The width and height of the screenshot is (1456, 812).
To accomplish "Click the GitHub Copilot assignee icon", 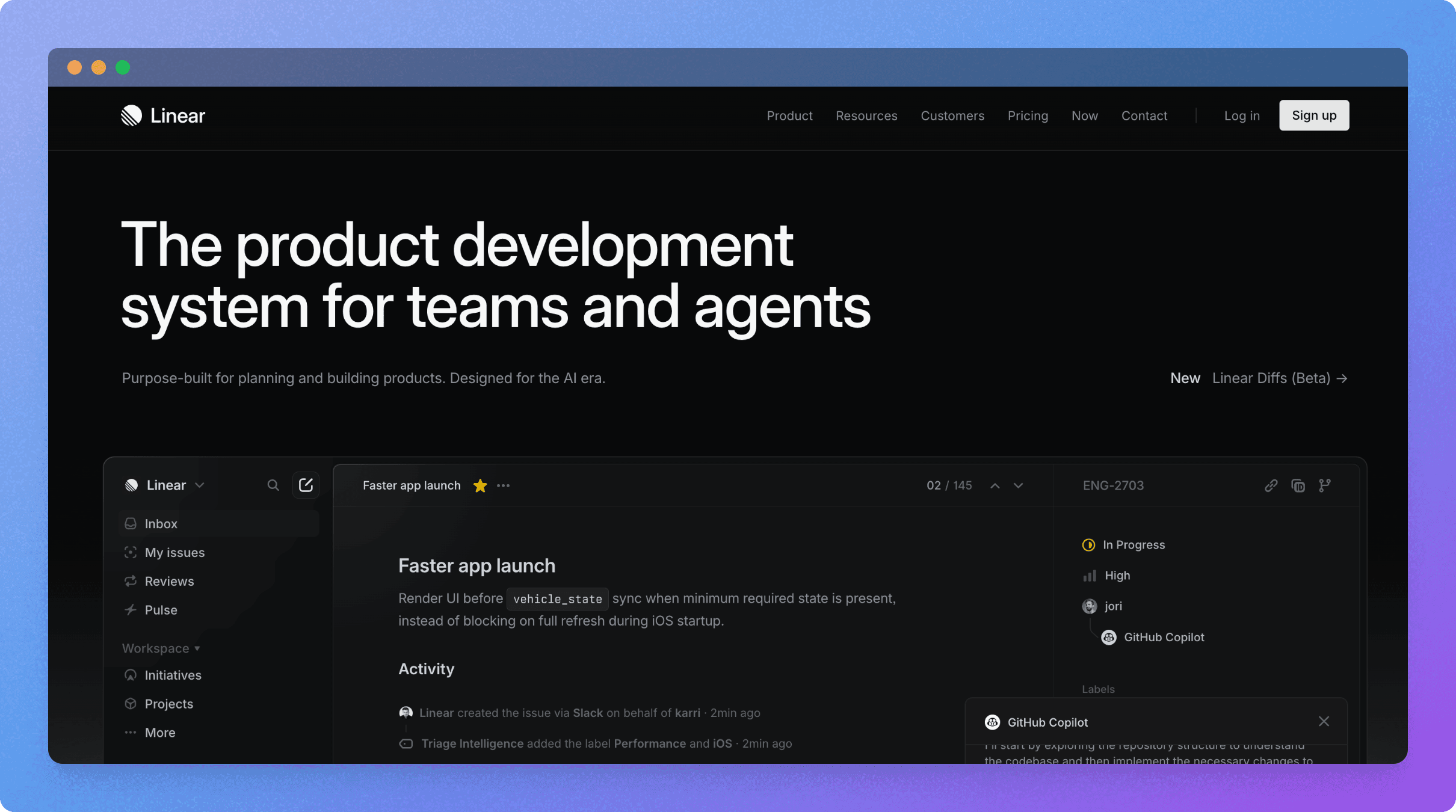I will pyautogui.click(x=1109, y=637).
